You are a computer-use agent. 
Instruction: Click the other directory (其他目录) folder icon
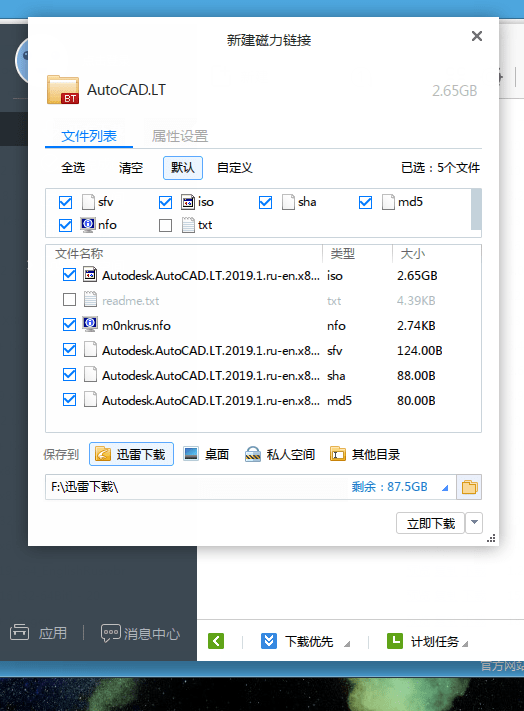pos(338,454)
